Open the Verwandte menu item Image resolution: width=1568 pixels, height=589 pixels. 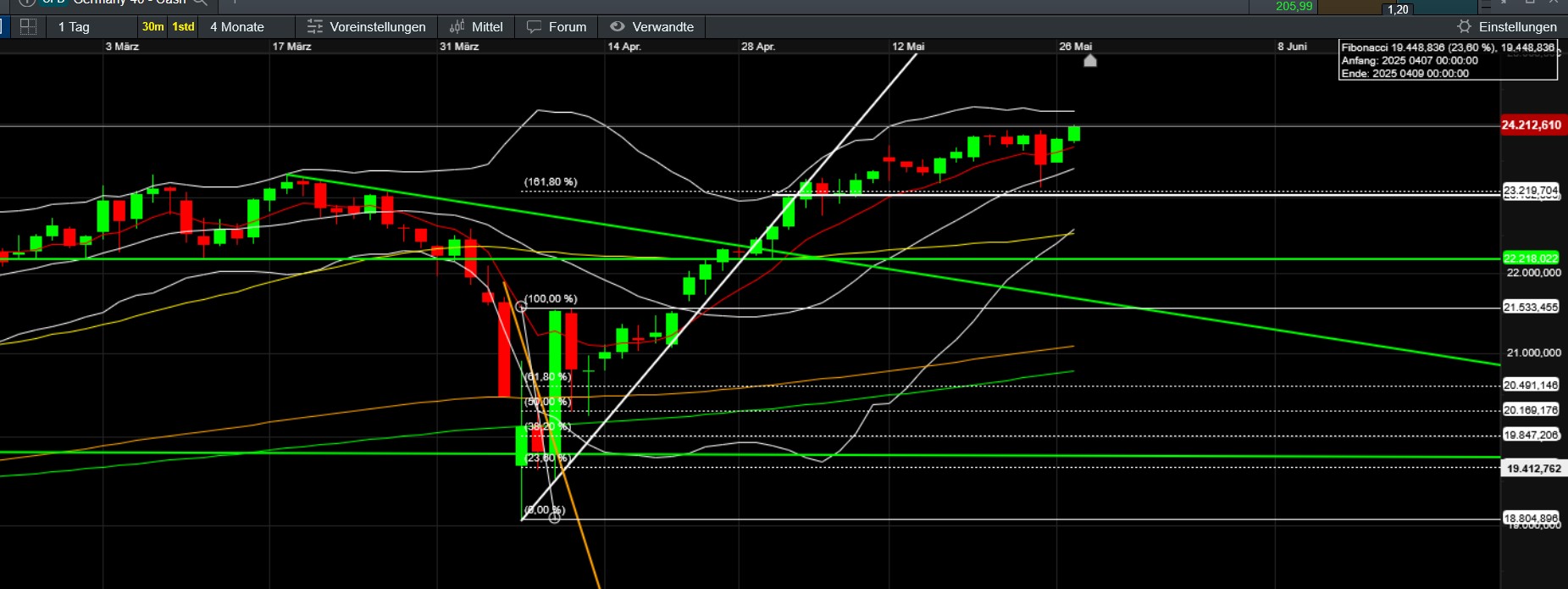point(652,27)
